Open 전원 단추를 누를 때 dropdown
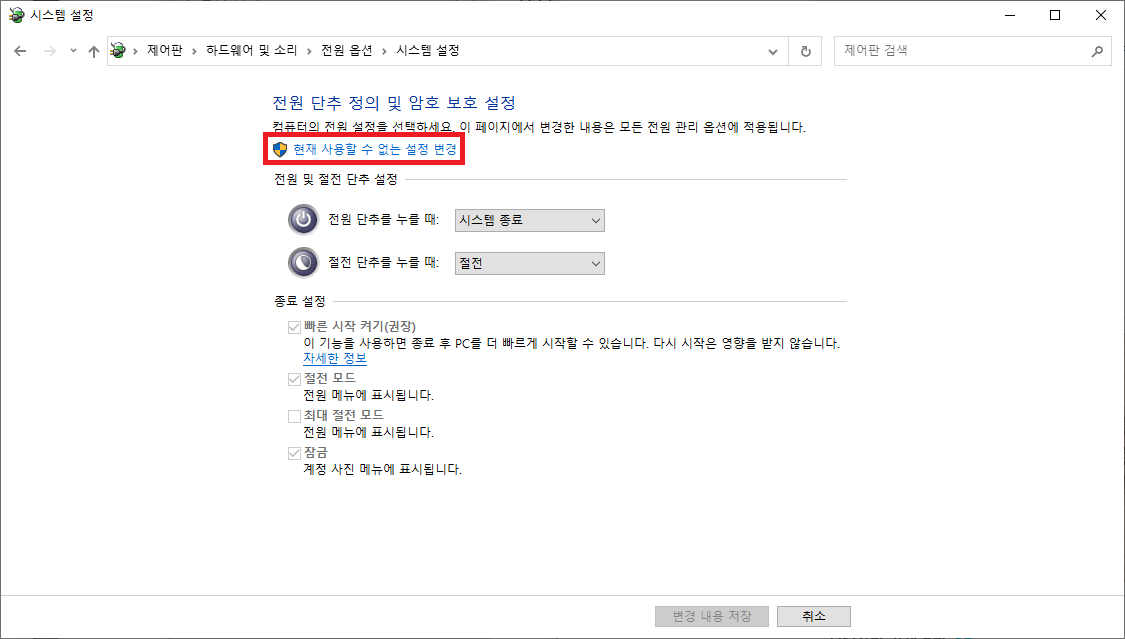 pos(529,220)
